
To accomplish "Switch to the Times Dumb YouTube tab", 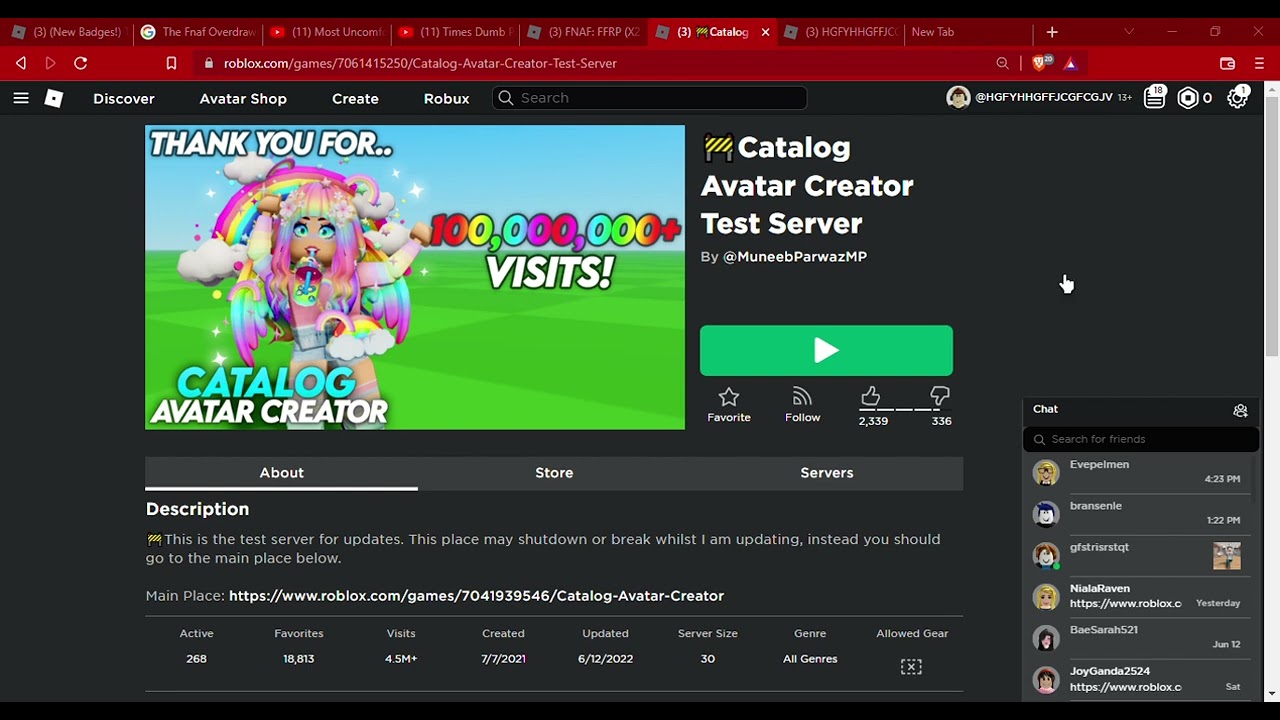I will tap(454, 32).
